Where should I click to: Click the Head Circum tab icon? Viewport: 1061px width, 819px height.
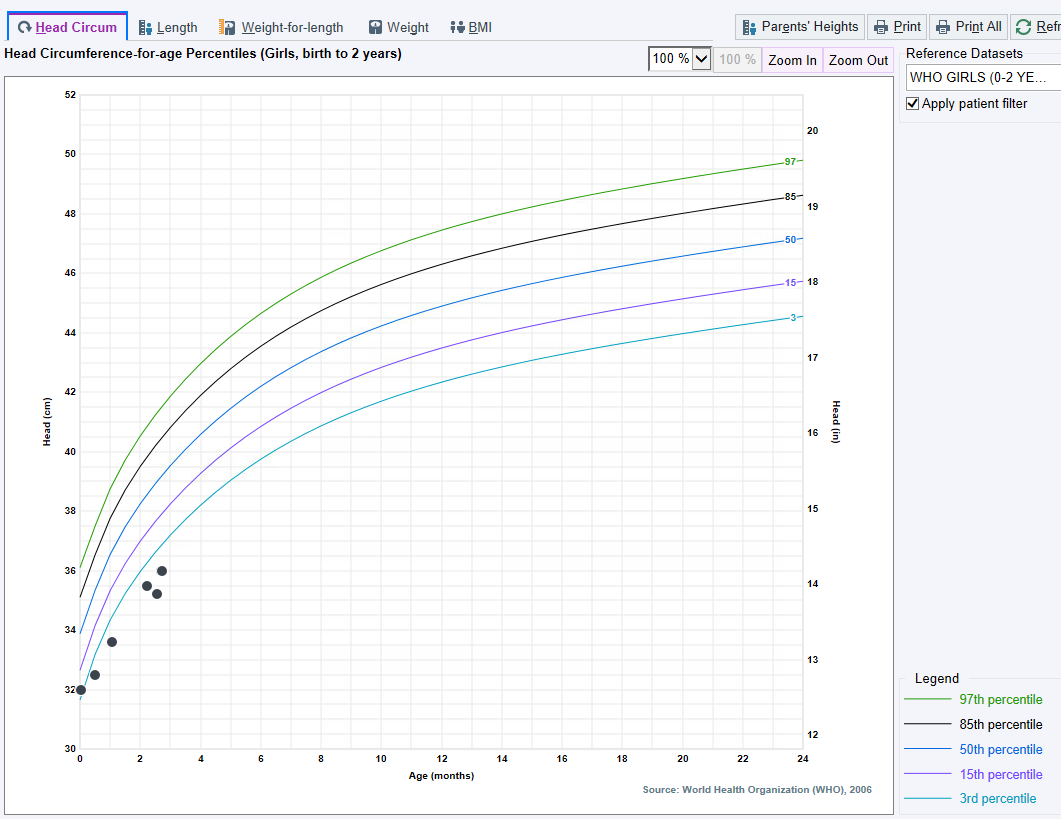pos(25,27)
